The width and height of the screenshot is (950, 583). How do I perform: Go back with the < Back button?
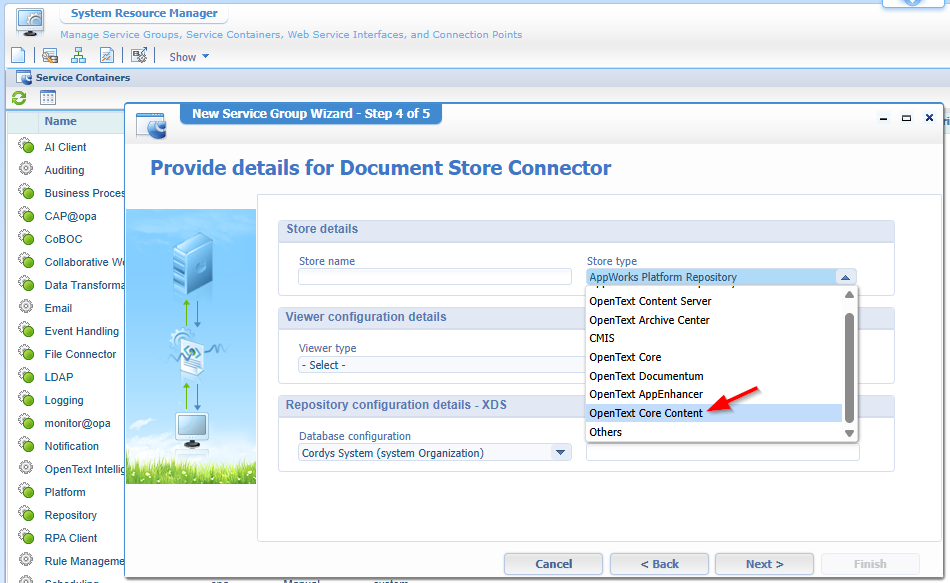pos(659,564)
